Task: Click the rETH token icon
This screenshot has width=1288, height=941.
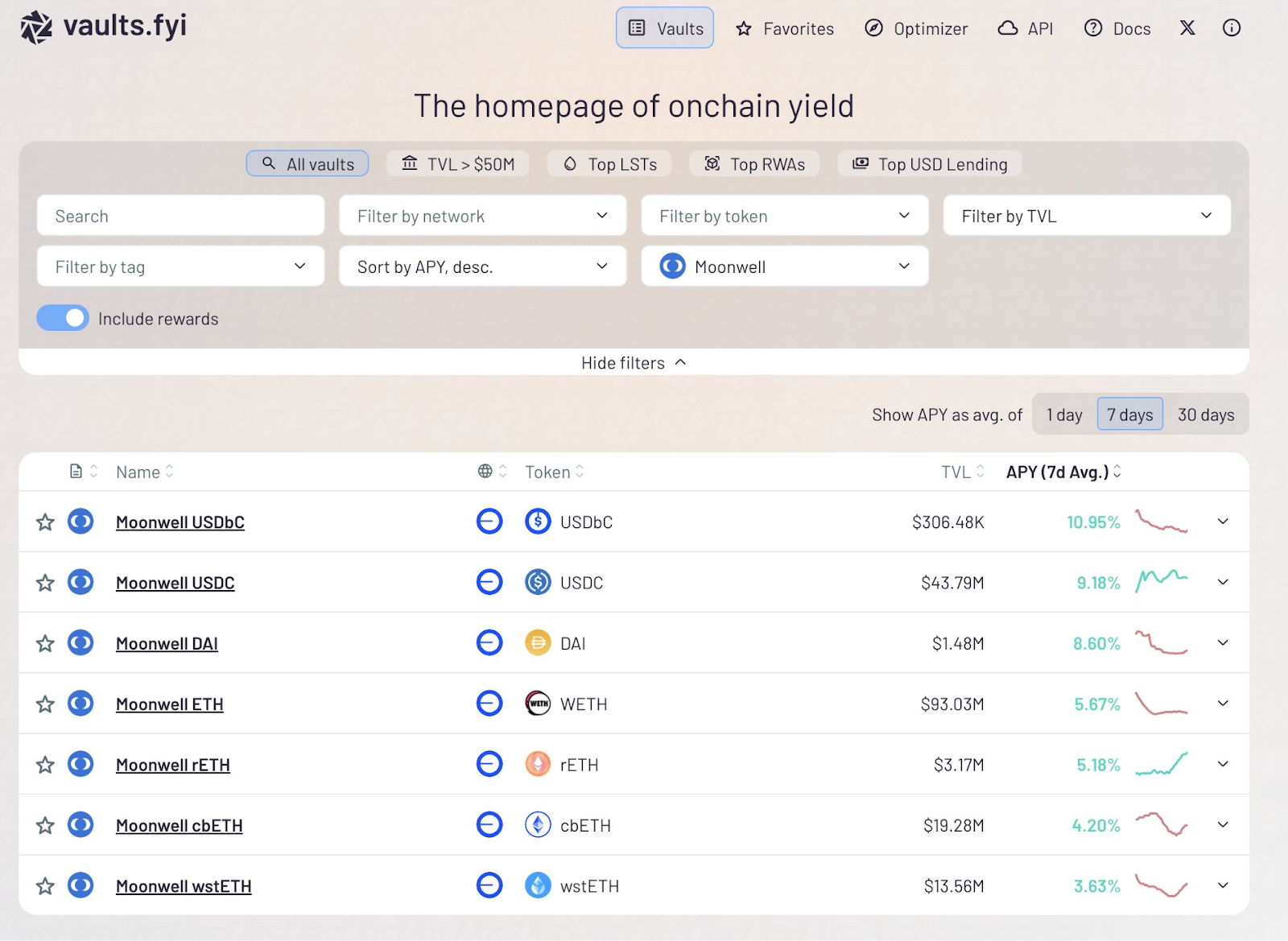Action: coord(538,764)
